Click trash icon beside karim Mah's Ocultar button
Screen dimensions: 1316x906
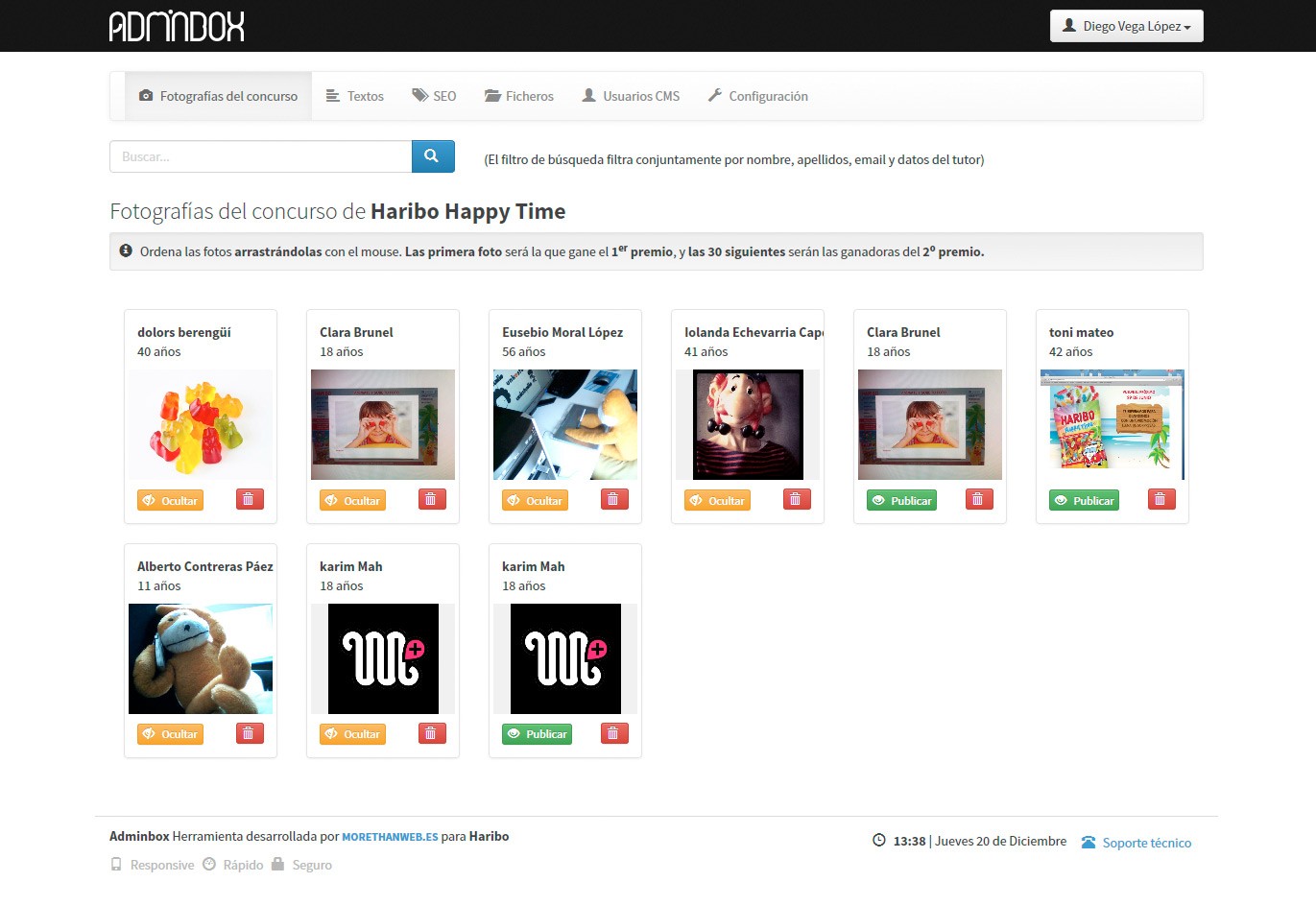[432, 733]
